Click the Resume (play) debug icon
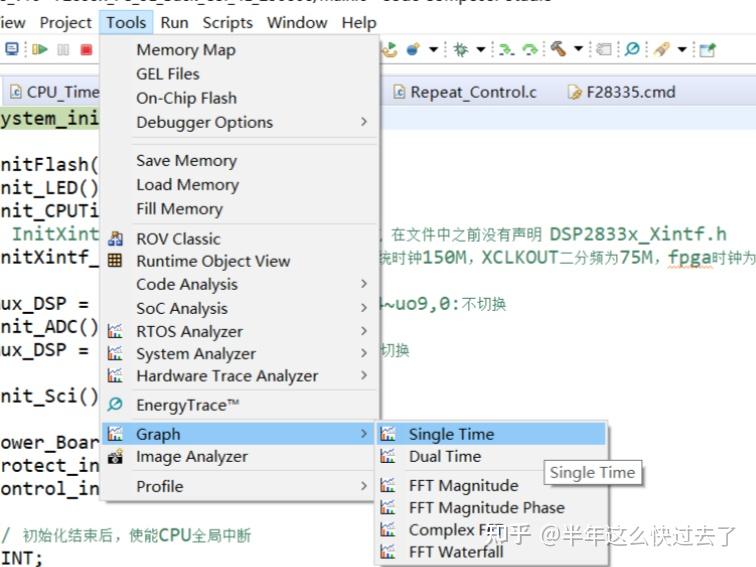Image resolution: width=756 pixels, height=567 pixels. click(40, 49)
